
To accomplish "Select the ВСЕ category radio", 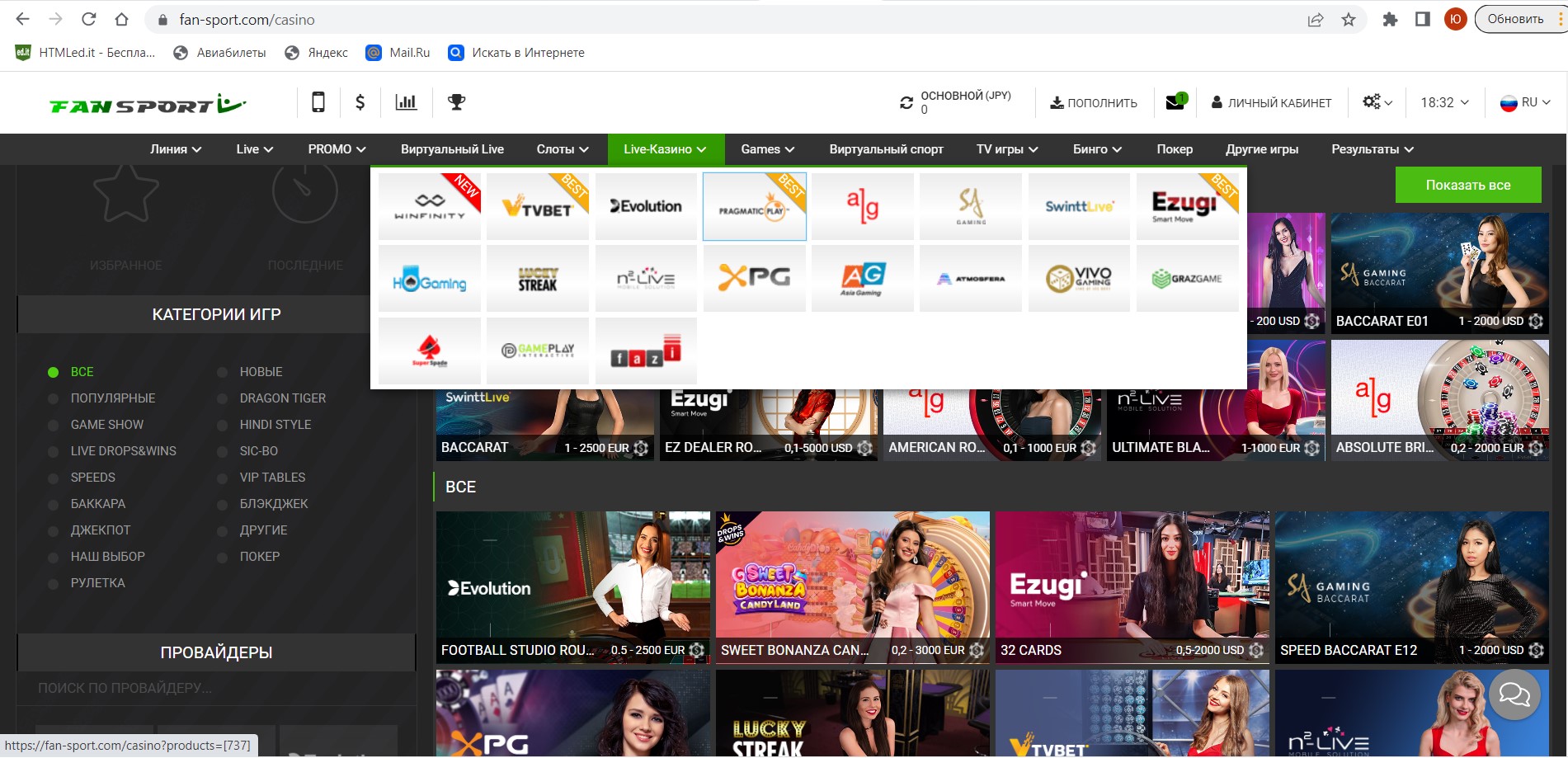I will coord(53,372).
